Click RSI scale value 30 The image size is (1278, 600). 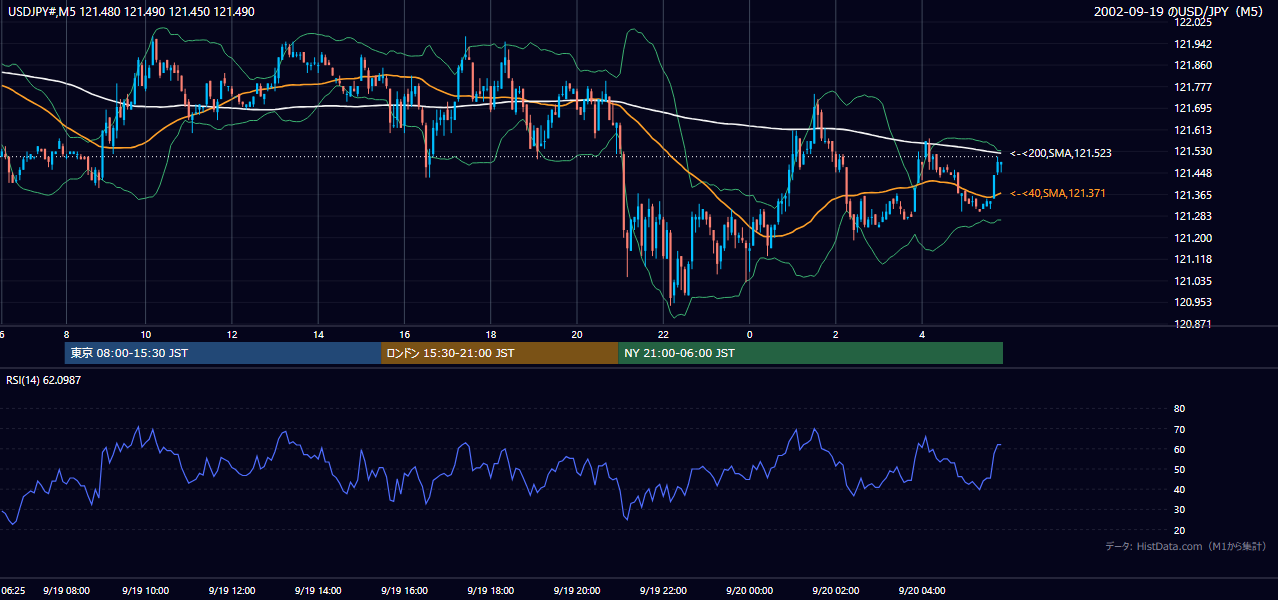click(1179, 510)
